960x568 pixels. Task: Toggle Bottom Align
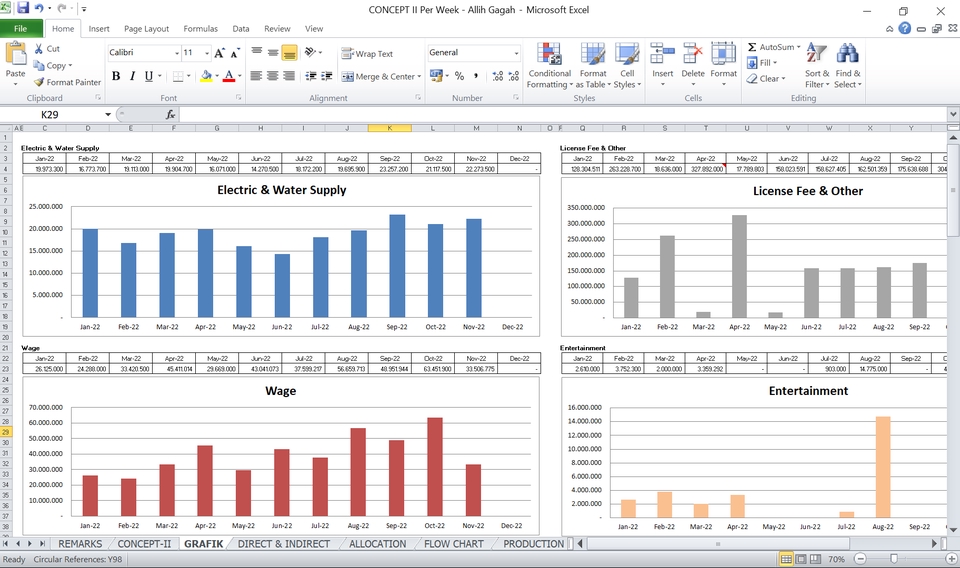[x=290, y=53]
